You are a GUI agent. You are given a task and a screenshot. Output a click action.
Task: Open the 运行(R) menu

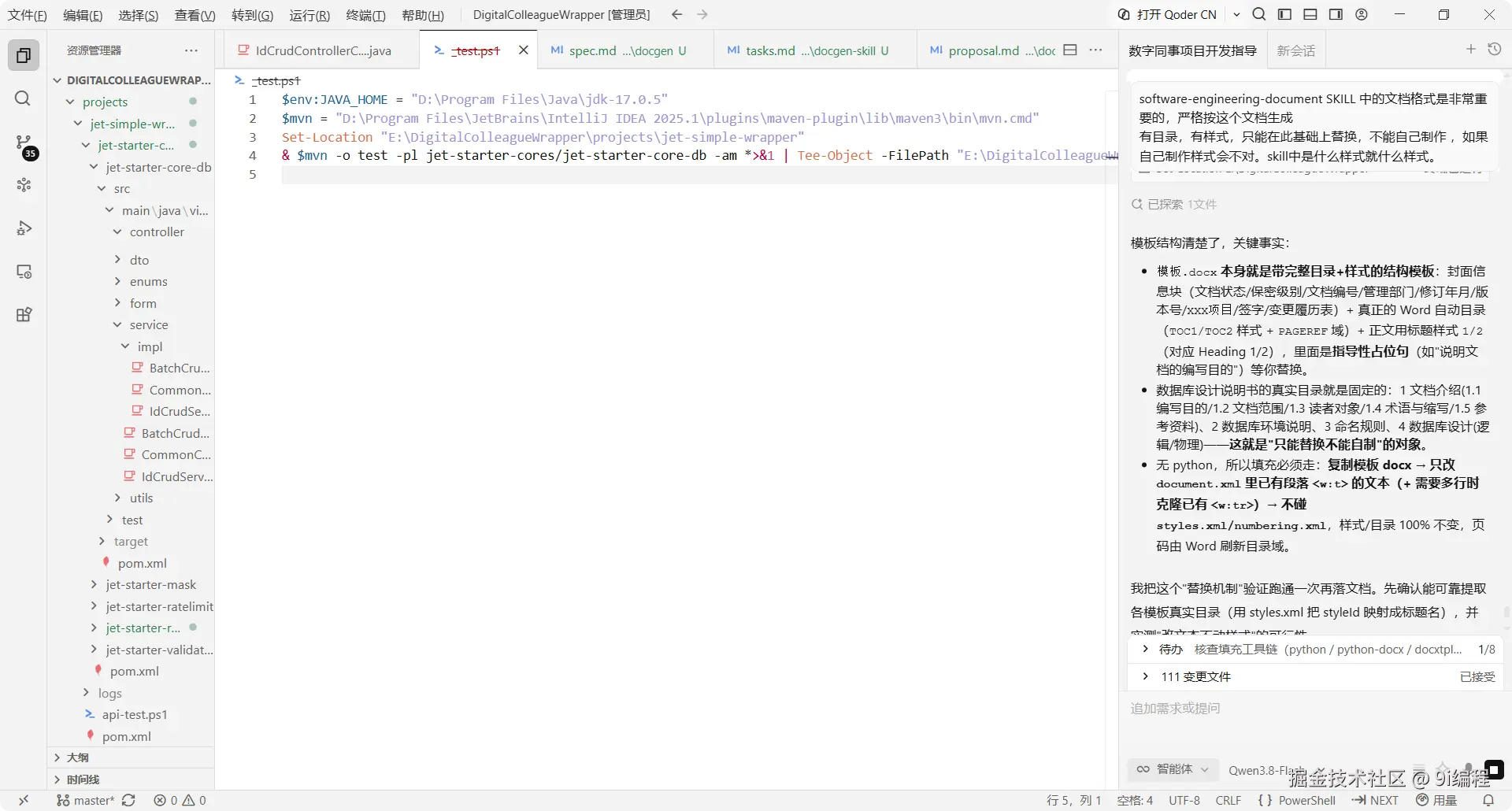tap(309, 15)
